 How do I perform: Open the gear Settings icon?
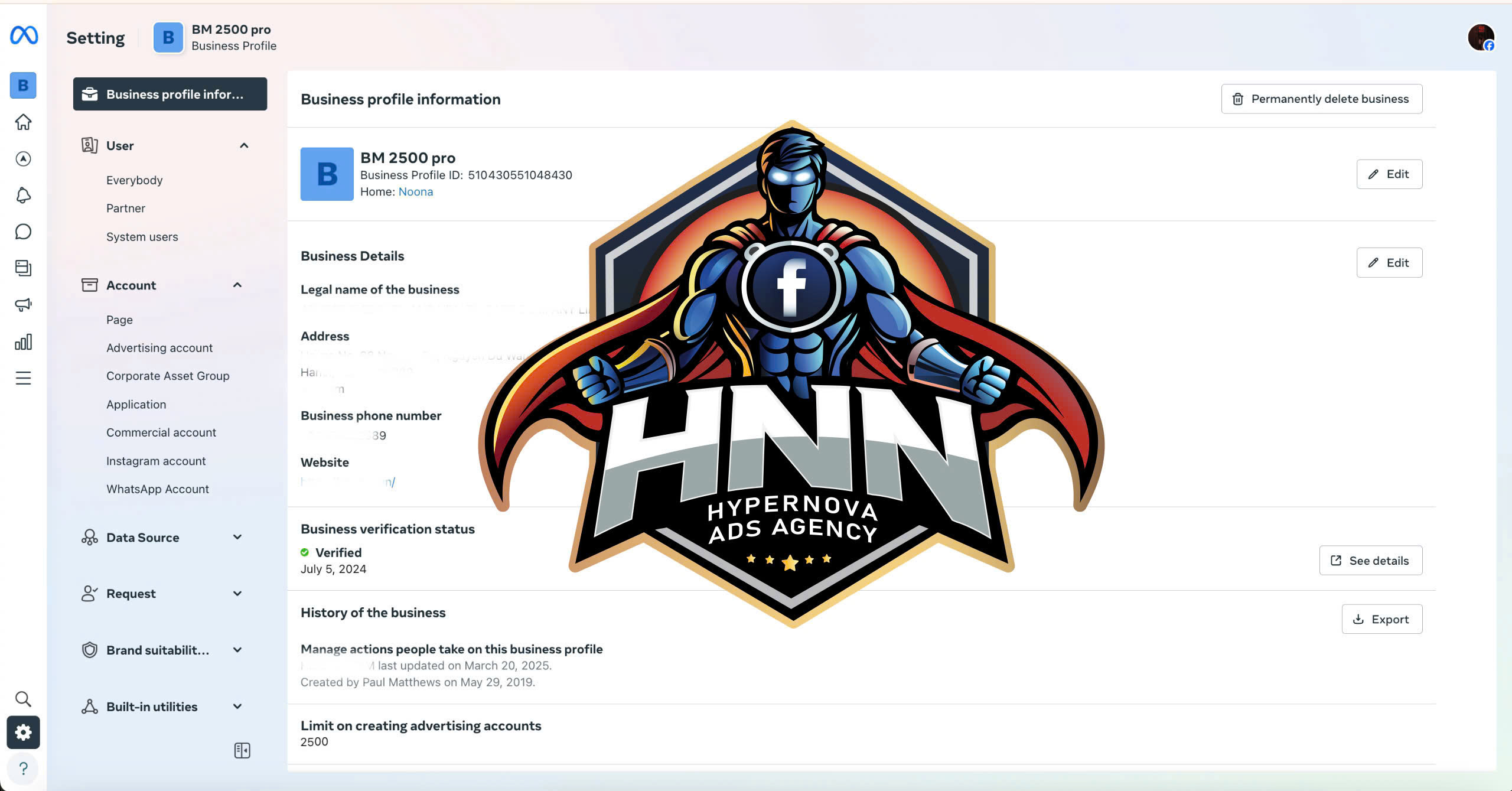23,733
